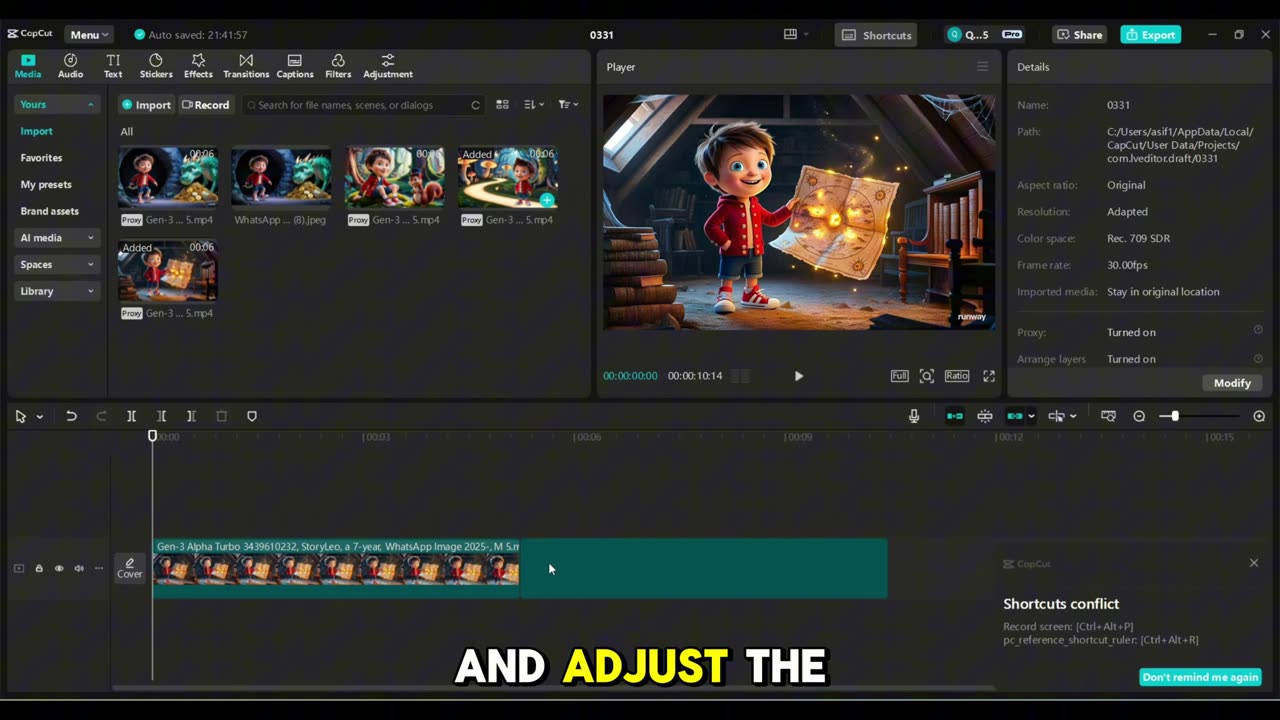Viewport: 1280px width, 720px height.
Task: Zoom out the timeline
Action: pos(1139,416)
